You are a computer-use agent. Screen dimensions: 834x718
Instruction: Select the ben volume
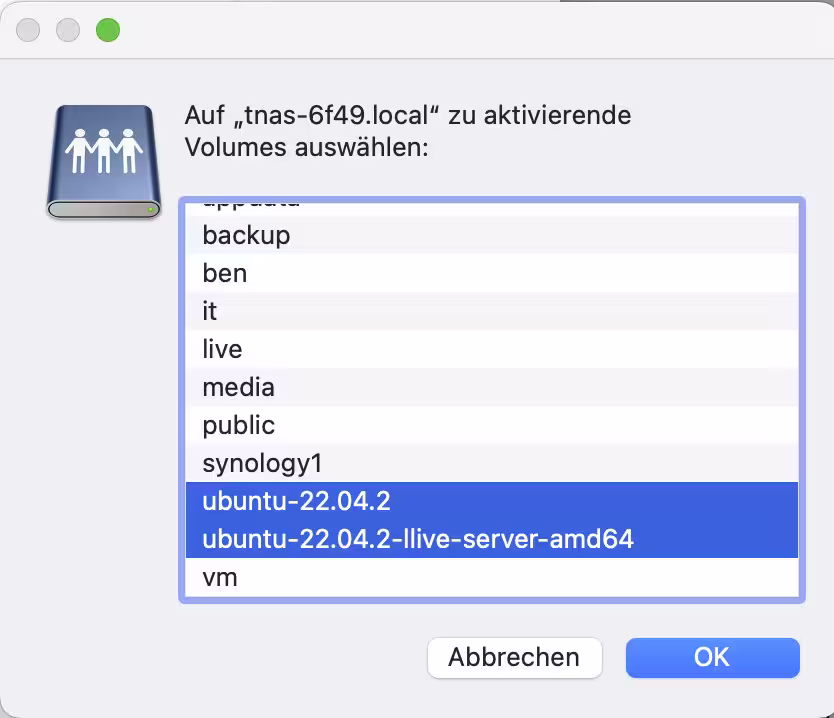pyautogui.click(x=492, y=273)
